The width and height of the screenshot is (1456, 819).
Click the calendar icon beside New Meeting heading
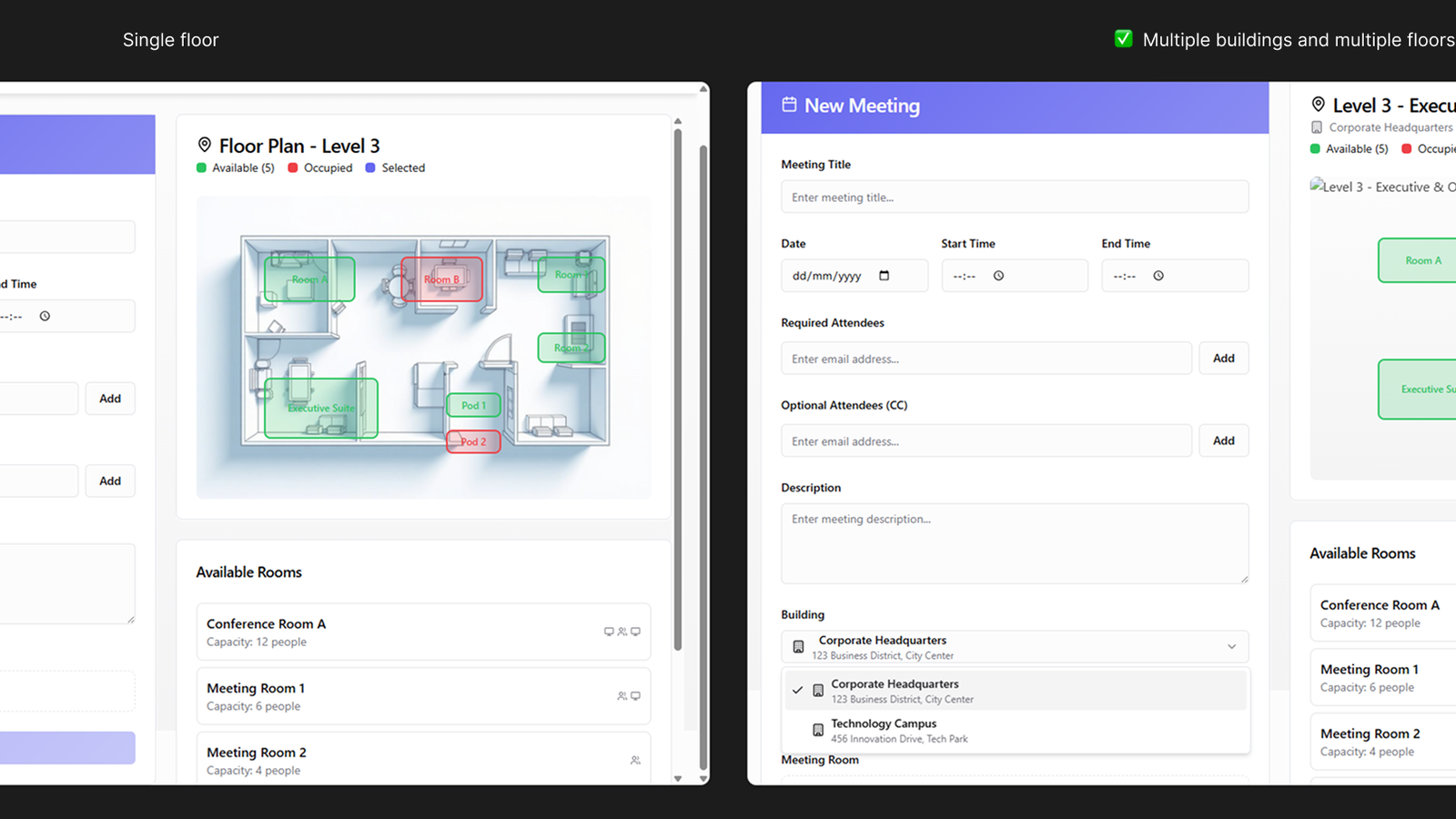click(789, 105)
